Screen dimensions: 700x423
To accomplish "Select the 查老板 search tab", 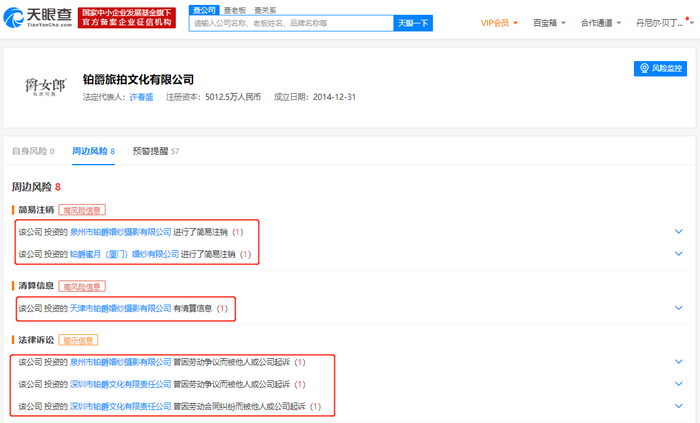I will coord(235,10).
